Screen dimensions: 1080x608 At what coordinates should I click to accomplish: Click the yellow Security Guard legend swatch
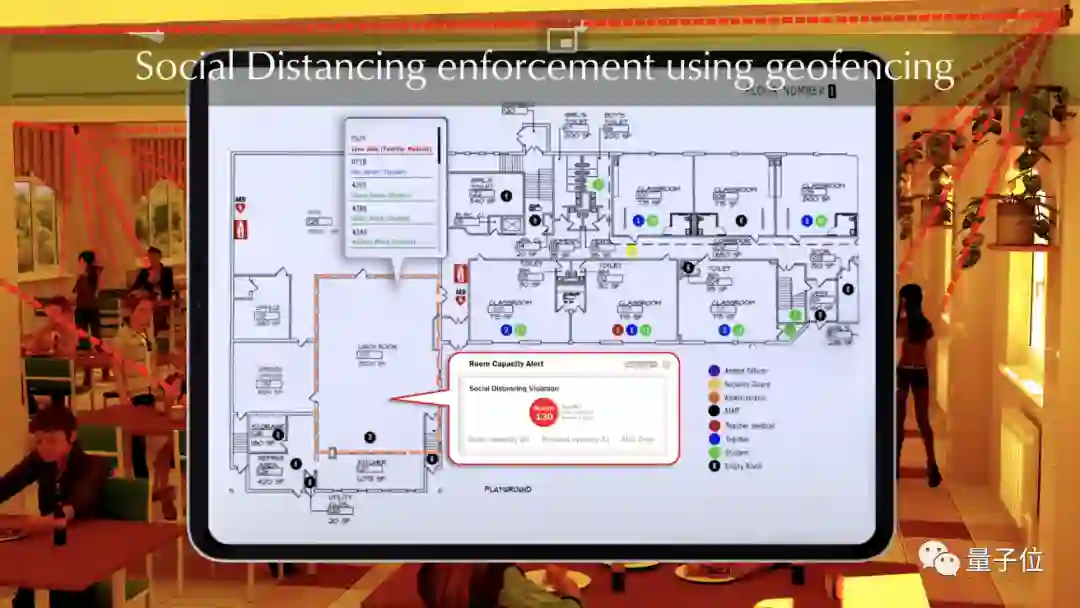pos(714,384)
